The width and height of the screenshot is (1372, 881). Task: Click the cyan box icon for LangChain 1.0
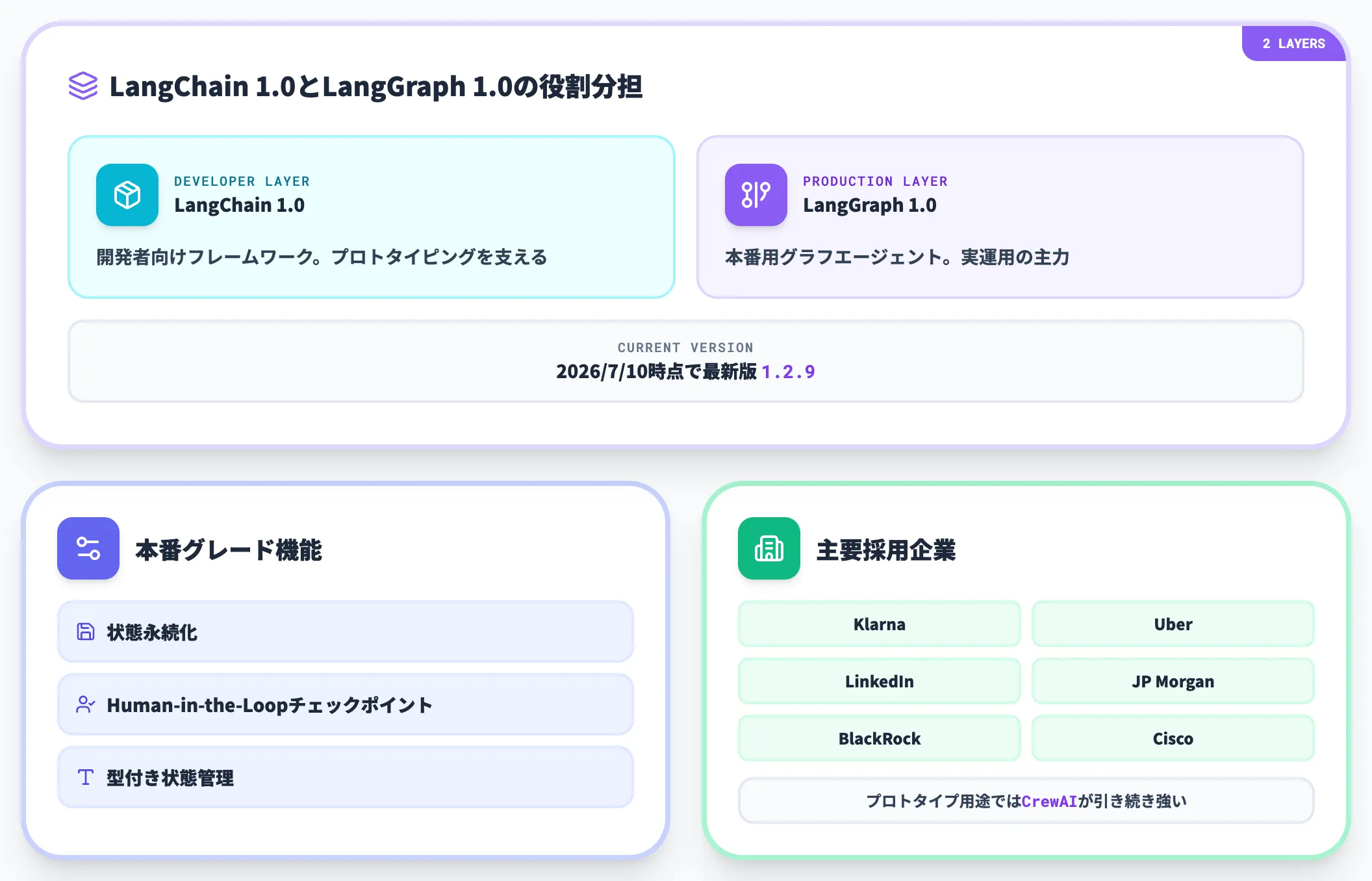coord(127,195)
